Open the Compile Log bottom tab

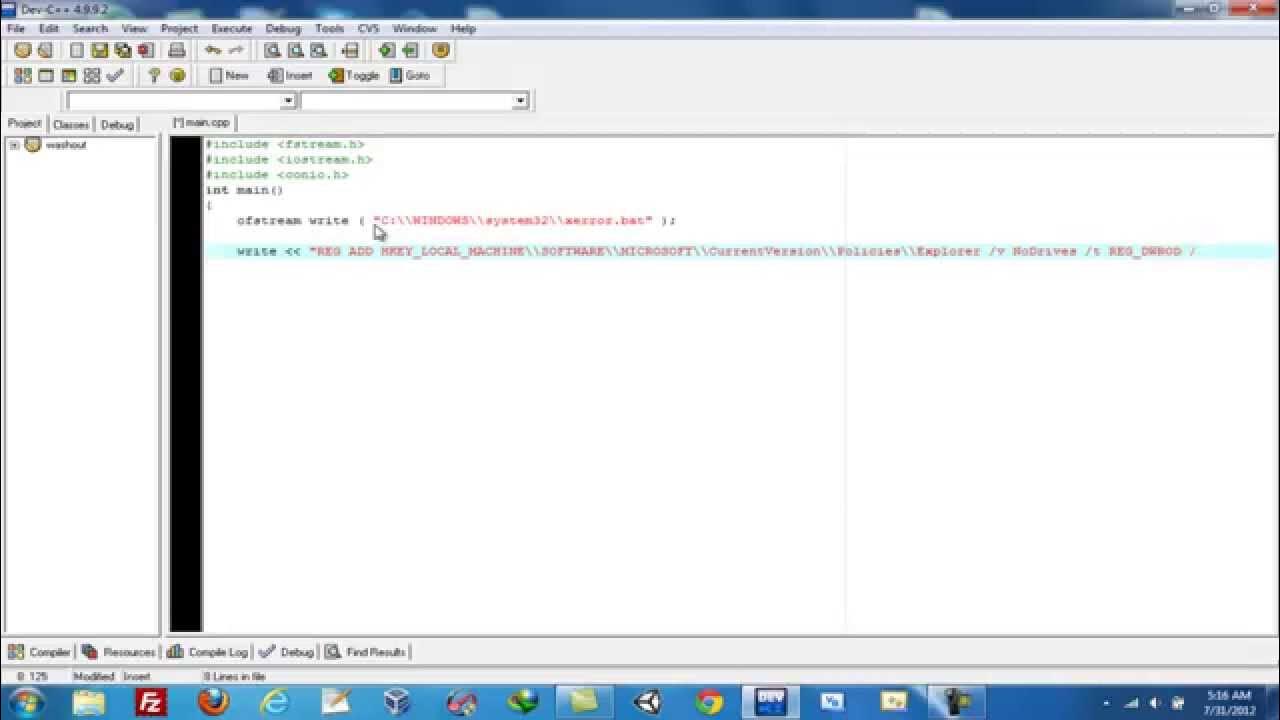(207, 652)
